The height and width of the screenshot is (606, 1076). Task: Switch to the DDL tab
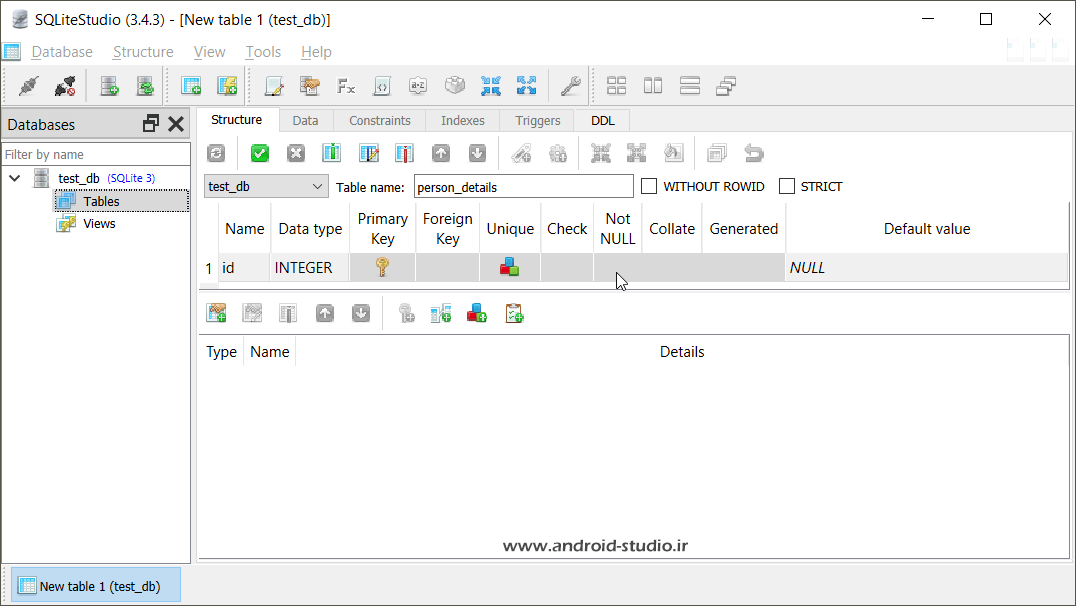(x=603, y=121)
